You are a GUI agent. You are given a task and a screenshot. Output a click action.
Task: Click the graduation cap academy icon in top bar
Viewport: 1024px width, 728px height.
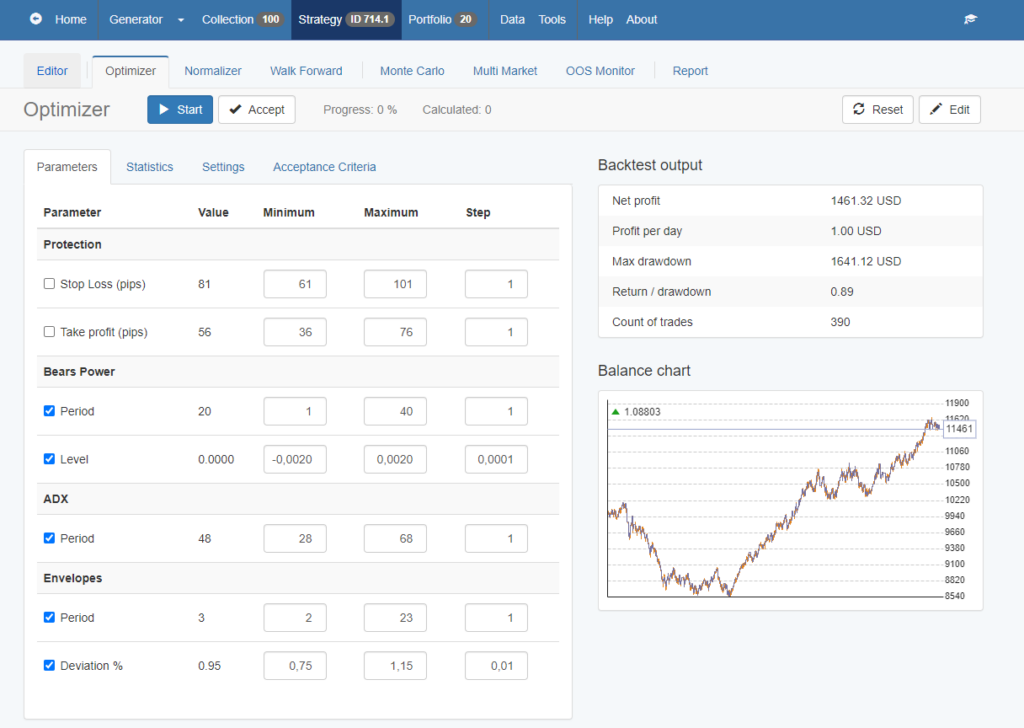tap(969, 19)
